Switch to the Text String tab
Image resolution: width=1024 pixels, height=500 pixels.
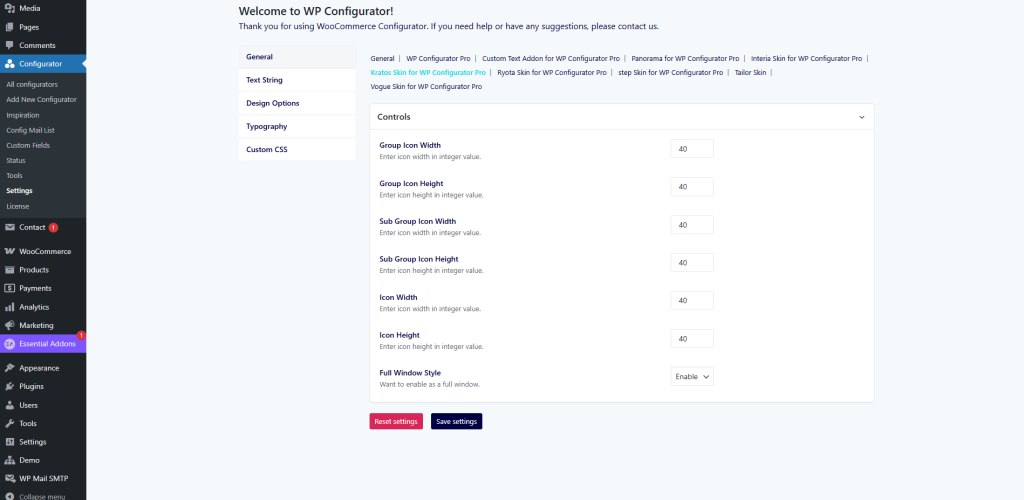(x=264, y=80)
